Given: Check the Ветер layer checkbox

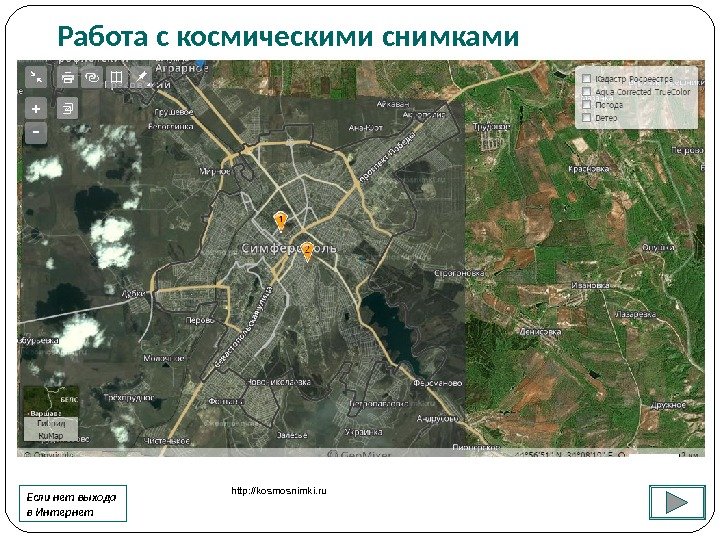Looking at the screenshot, I should pyautogui.click(x=586, y=118).
